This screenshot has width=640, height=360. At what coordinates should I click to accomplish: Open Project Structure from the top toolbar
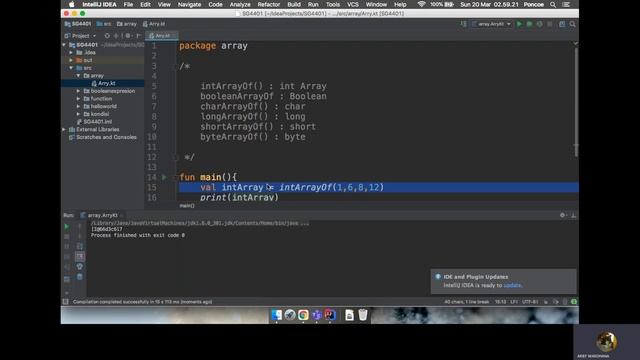click(x=562, y=24)
